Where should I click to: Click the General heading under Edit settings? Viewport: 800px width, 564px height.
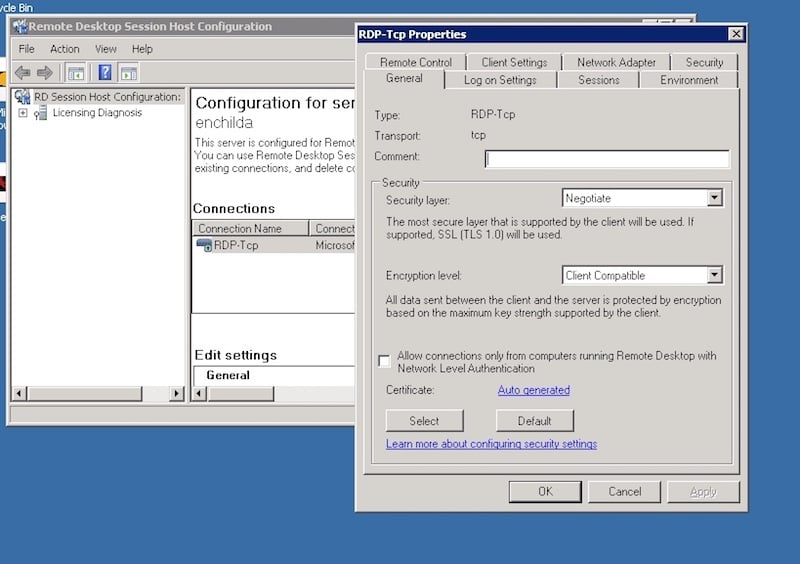[228, 375]
